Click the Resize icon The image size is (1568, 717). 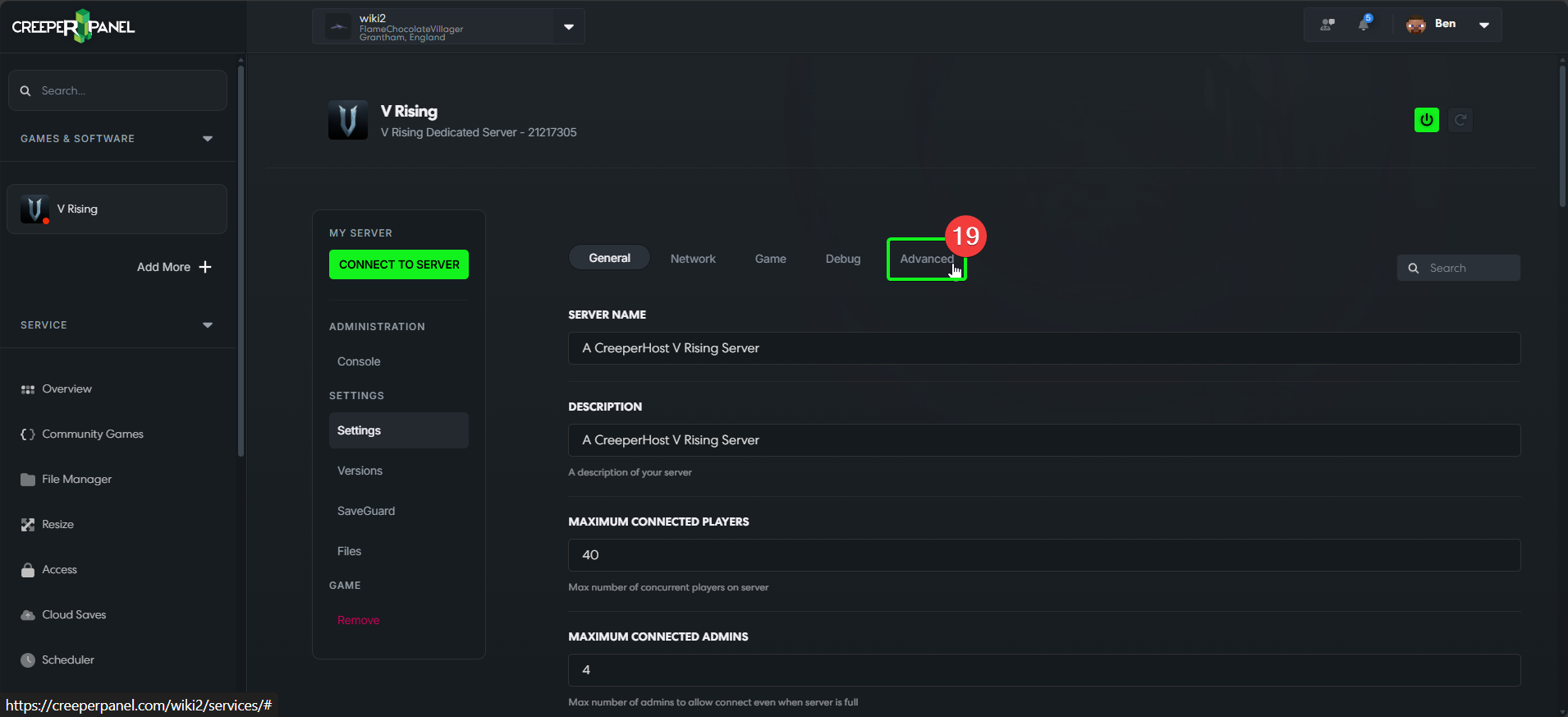(28, 525)
